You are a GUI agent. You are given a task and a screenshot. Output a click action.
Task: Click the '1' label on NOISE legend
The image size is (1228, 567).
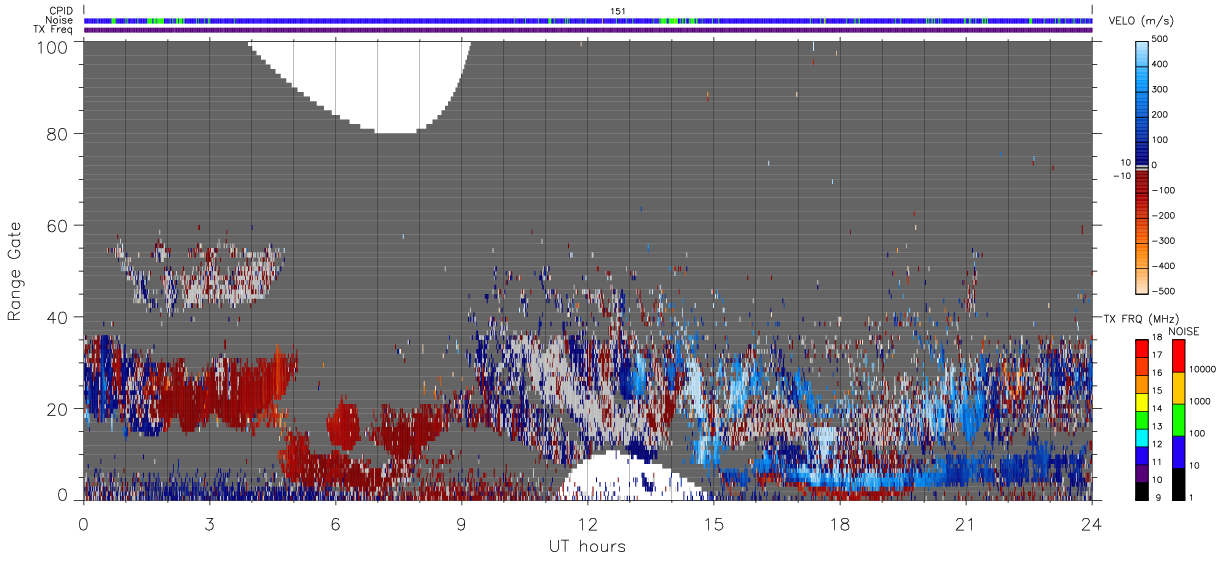tap(1190, 497)
